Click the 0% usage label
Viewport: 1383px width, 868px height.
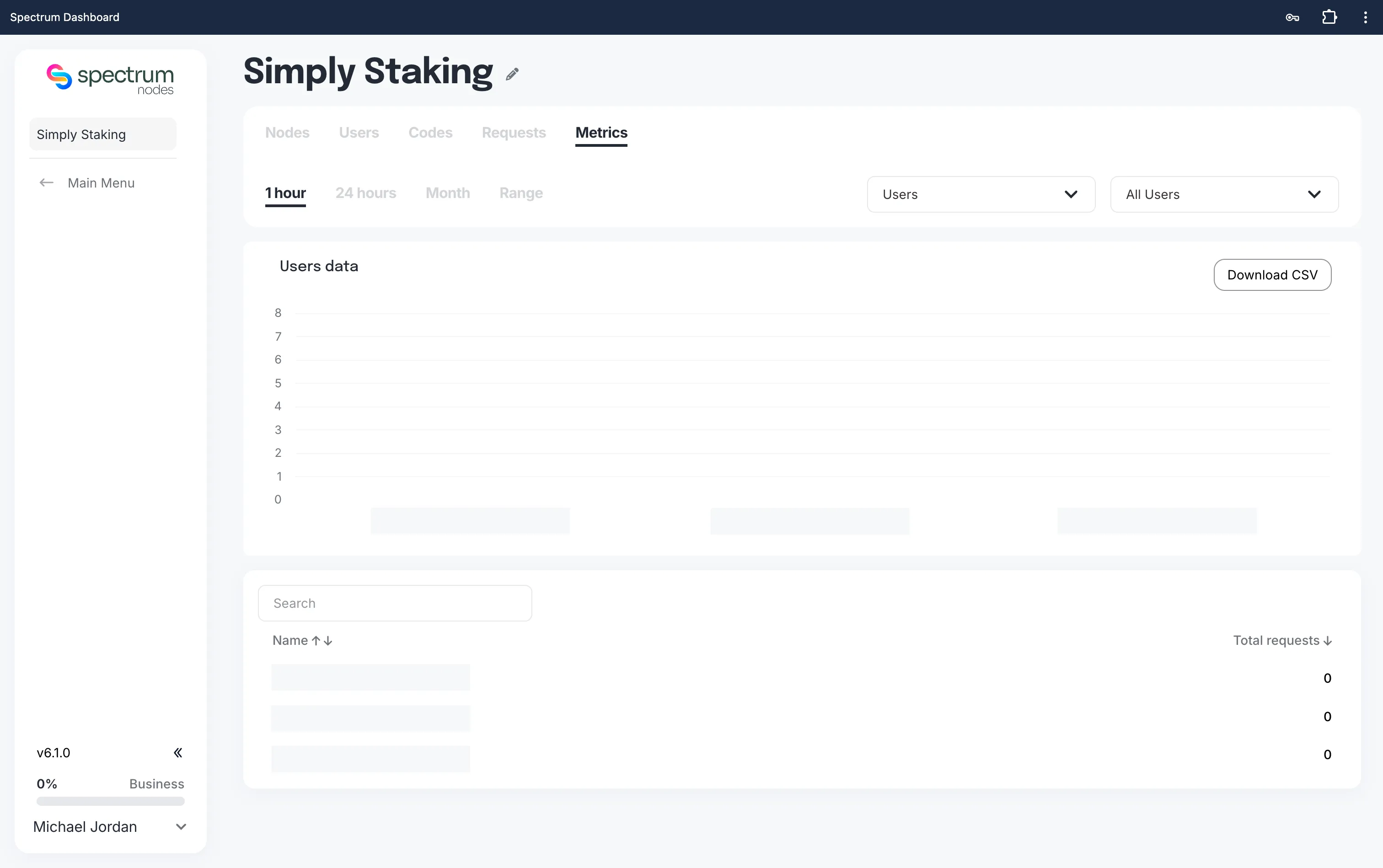[47, 784]
